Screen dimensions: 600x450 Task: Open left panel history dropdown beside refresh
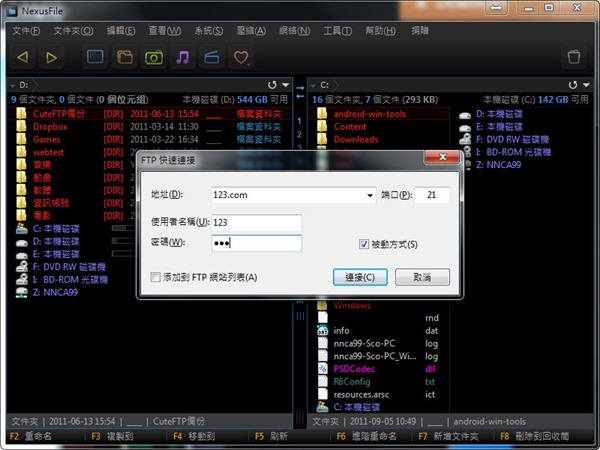285,85
